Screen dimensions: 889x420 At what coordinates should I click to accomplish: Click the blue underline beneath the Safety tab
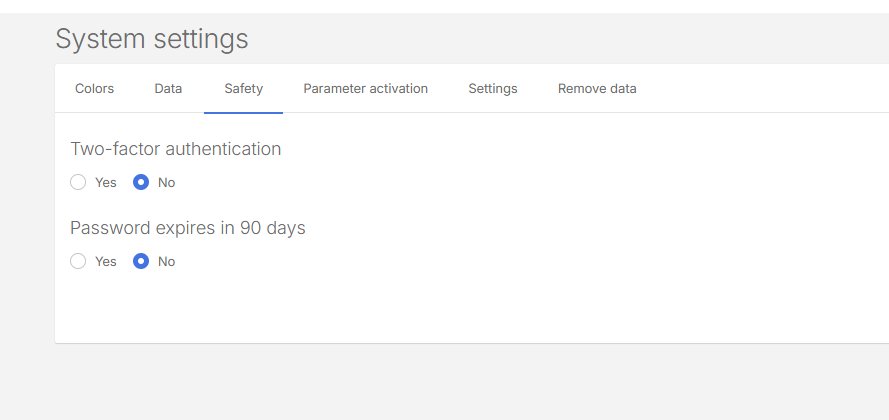click(243, 112)
